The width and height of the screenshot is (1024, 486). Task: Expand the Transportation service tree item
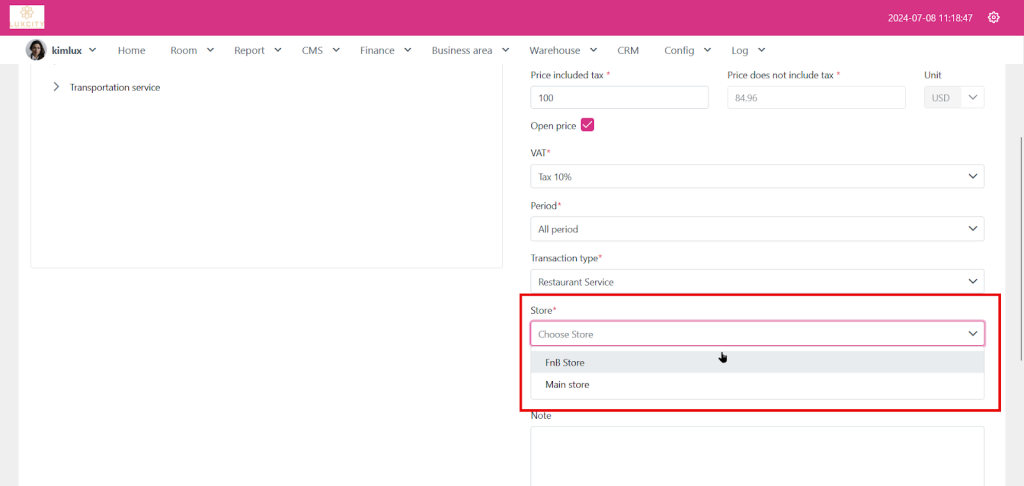56,87
